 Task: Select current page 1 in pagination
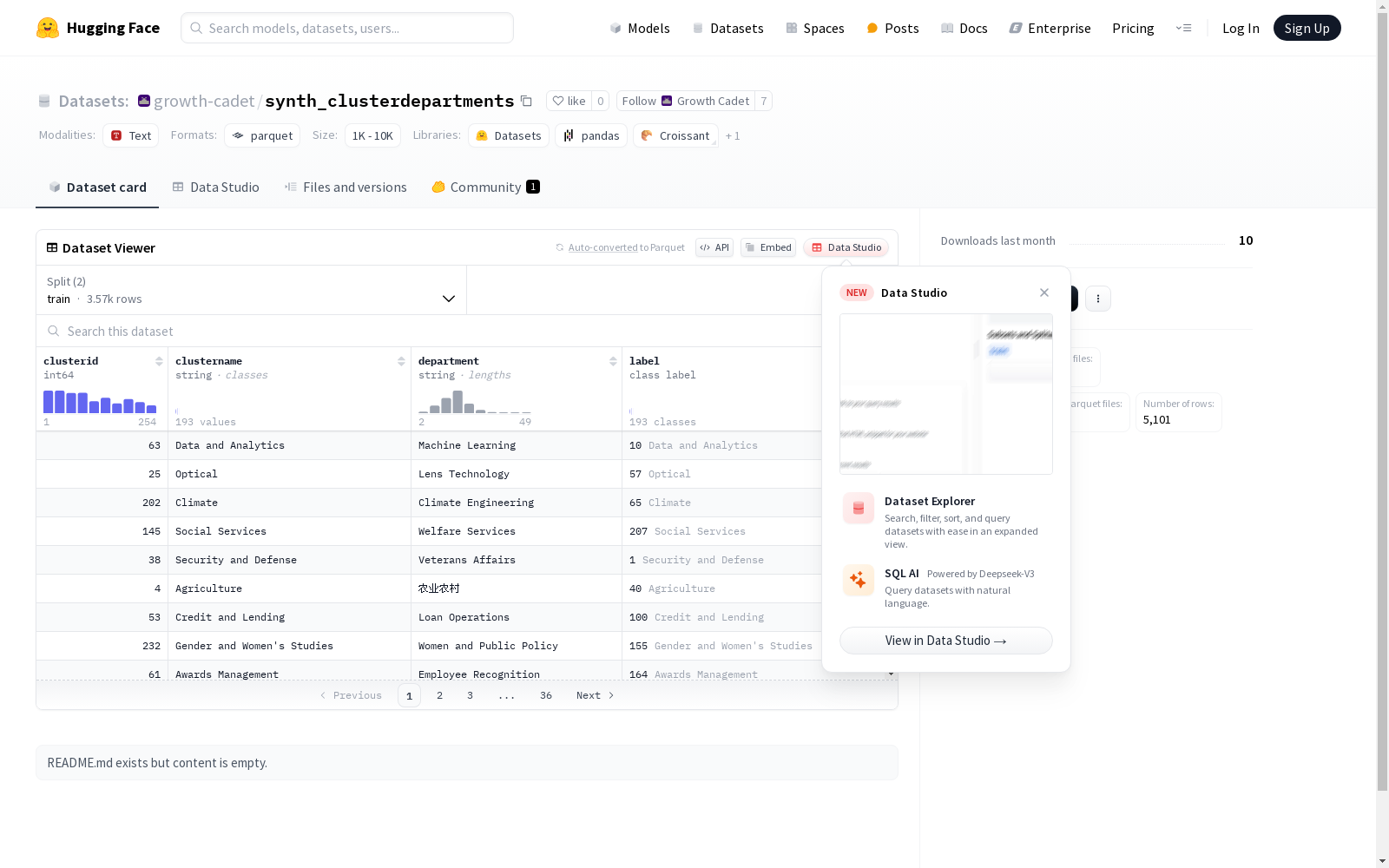click(409, 695)
